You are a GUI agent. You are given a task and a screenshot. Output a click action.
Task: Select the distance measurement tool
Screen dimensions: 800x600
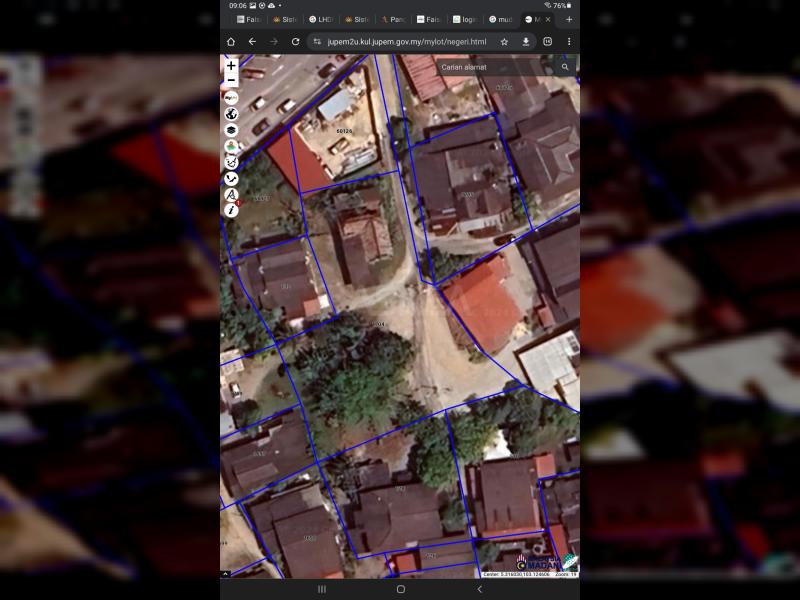tap(231, 178)
